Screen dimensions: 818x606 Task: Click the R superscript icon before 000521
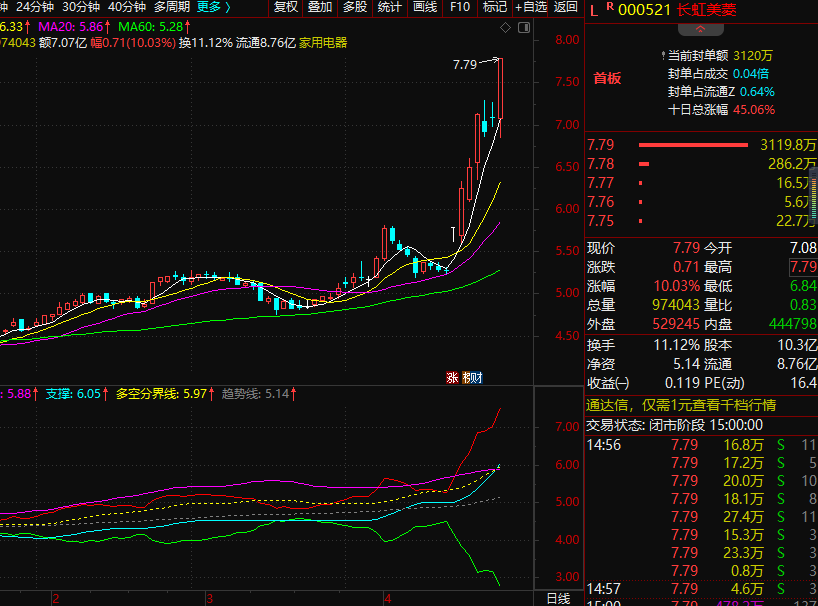pyautogui.click(x=609, y=7)
